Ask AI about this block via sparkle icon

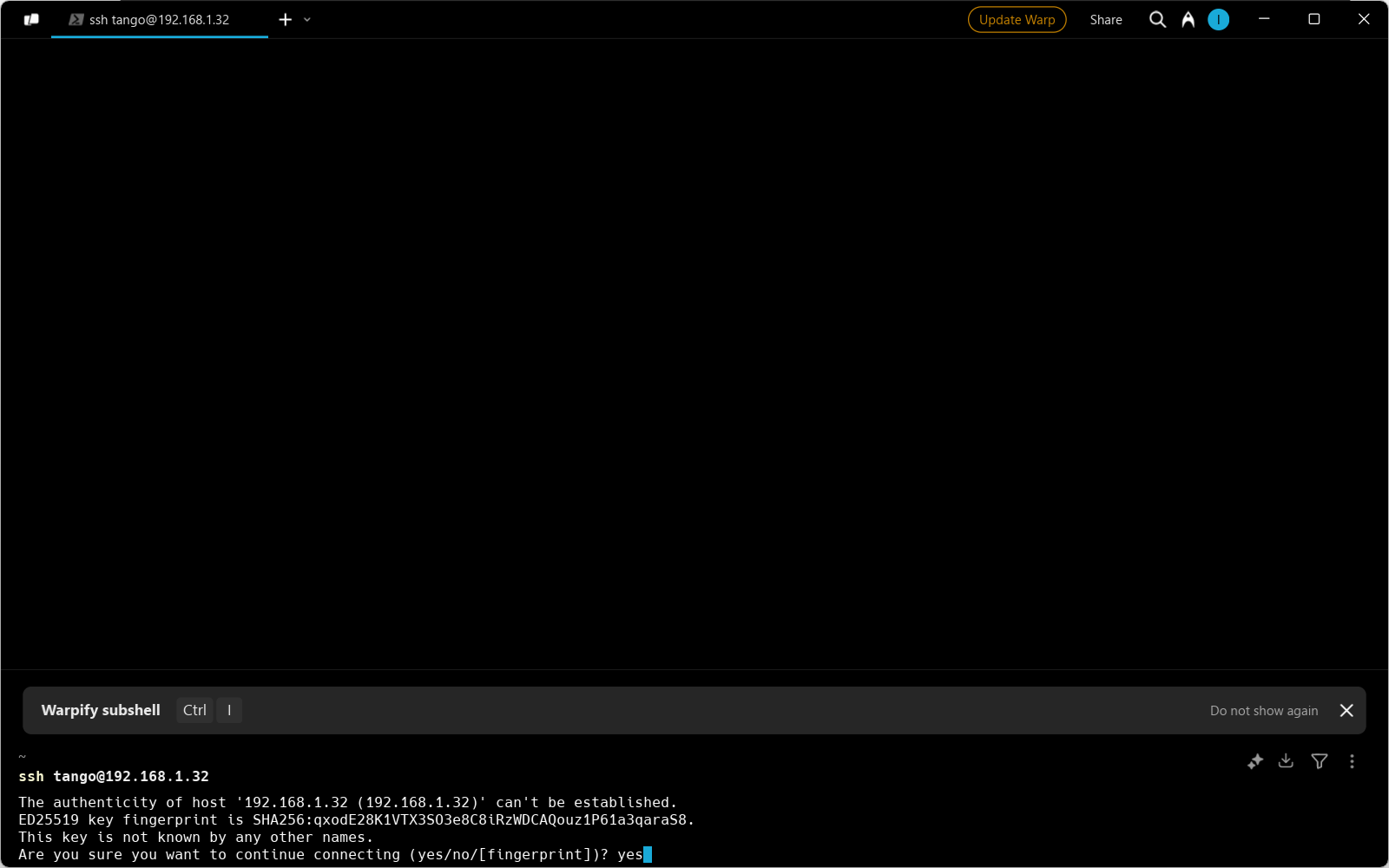[x=1255, y=761]
